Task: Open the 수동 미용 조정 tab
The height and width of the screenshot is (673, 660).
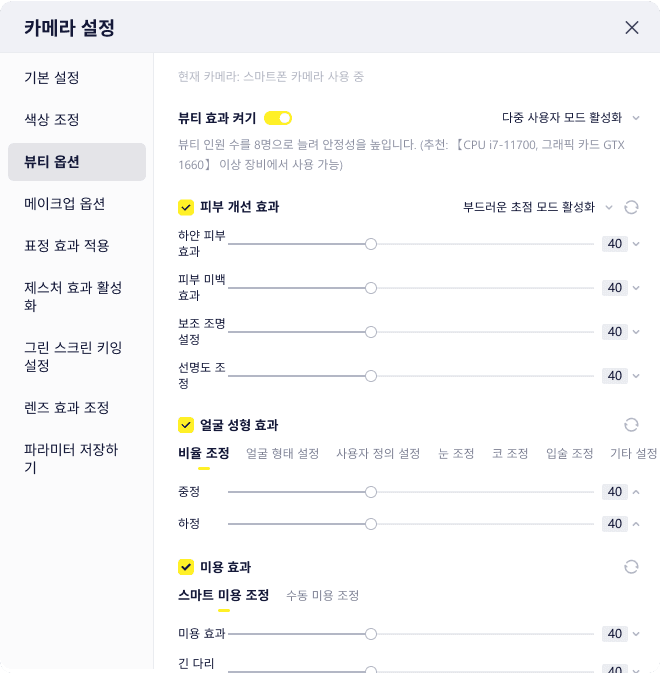Action: 322,595
